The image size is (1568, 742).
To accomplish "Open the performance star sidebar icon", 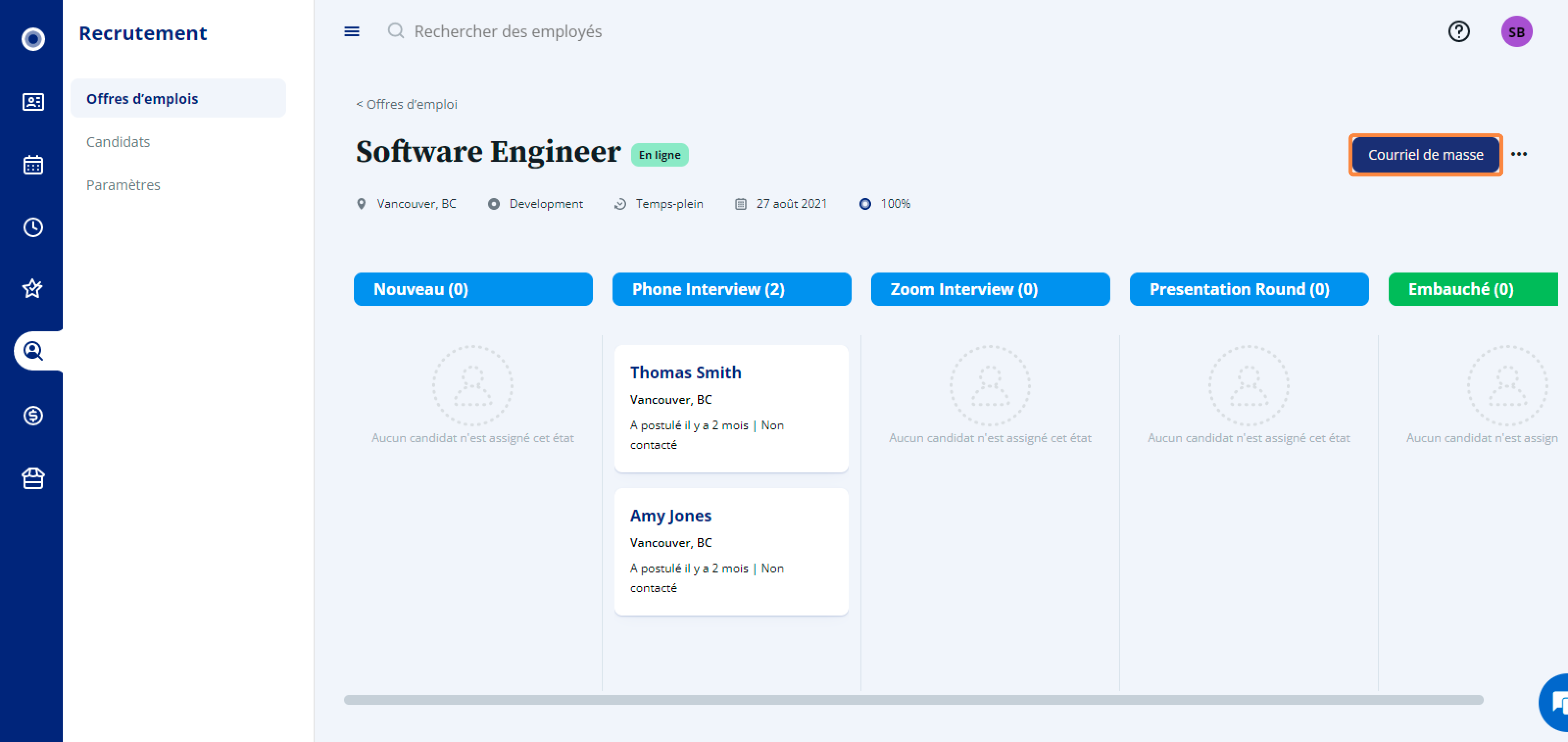I will [33, 289].
